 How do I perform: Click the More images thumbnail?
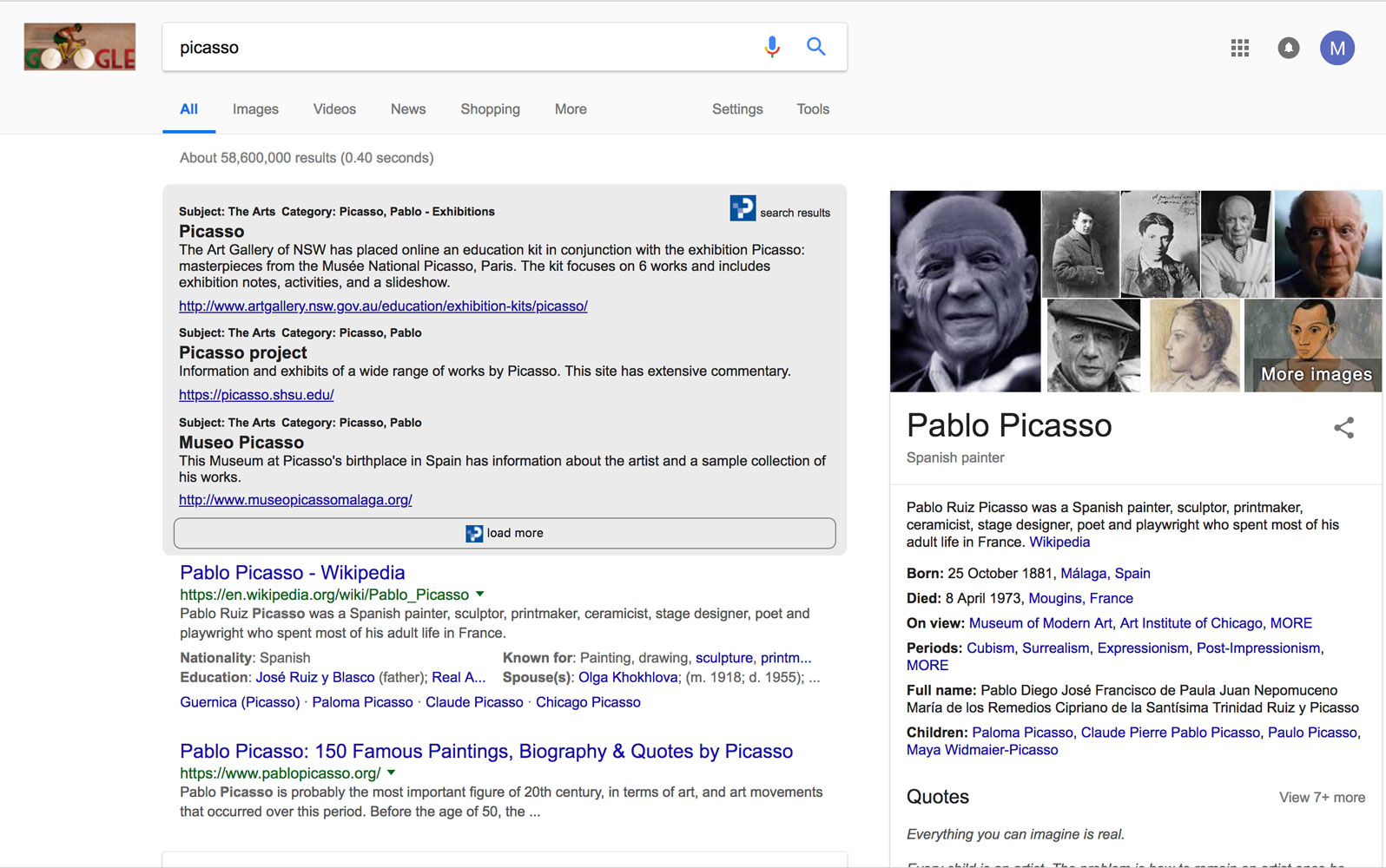point(1313,345)
